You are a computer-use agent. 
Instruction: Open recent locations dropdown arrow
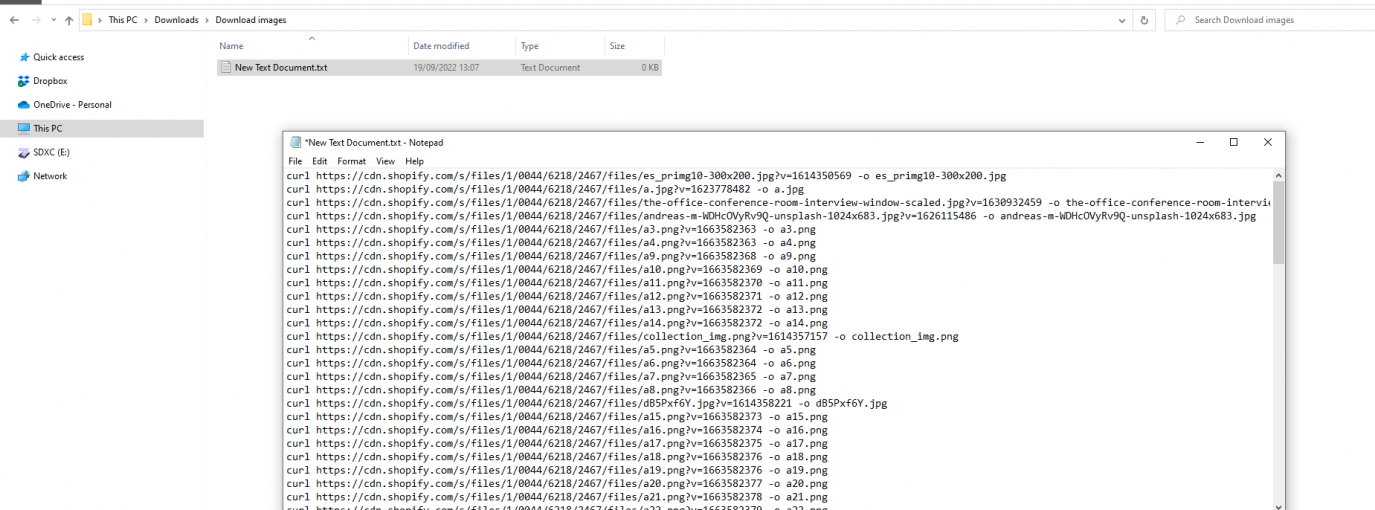pos(52,20)
